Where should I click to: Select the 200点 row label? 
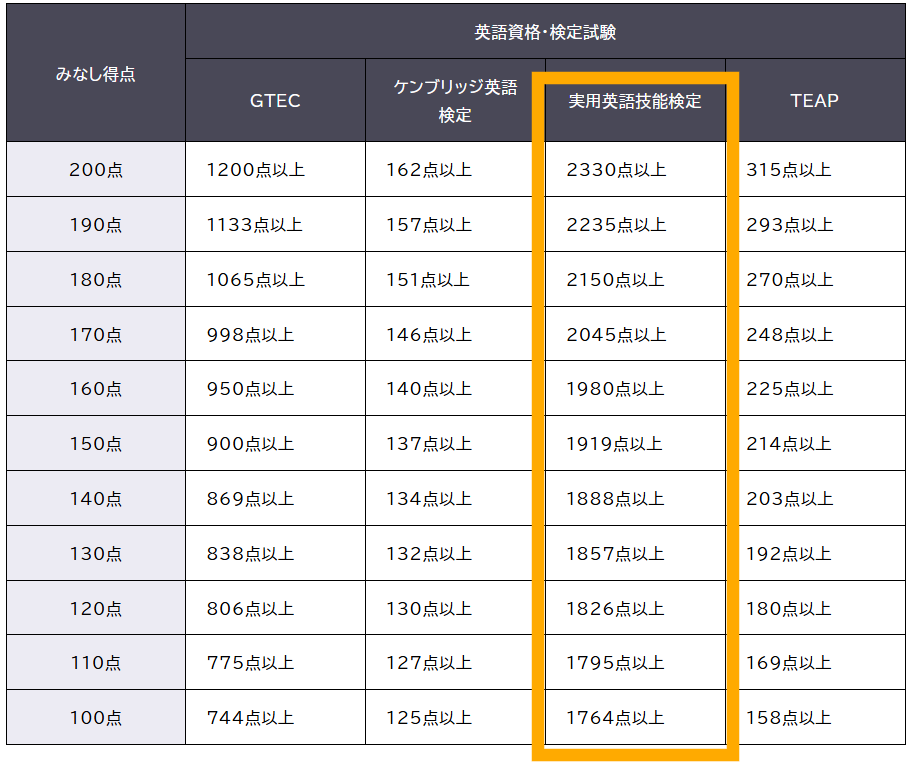click(94, 169)
